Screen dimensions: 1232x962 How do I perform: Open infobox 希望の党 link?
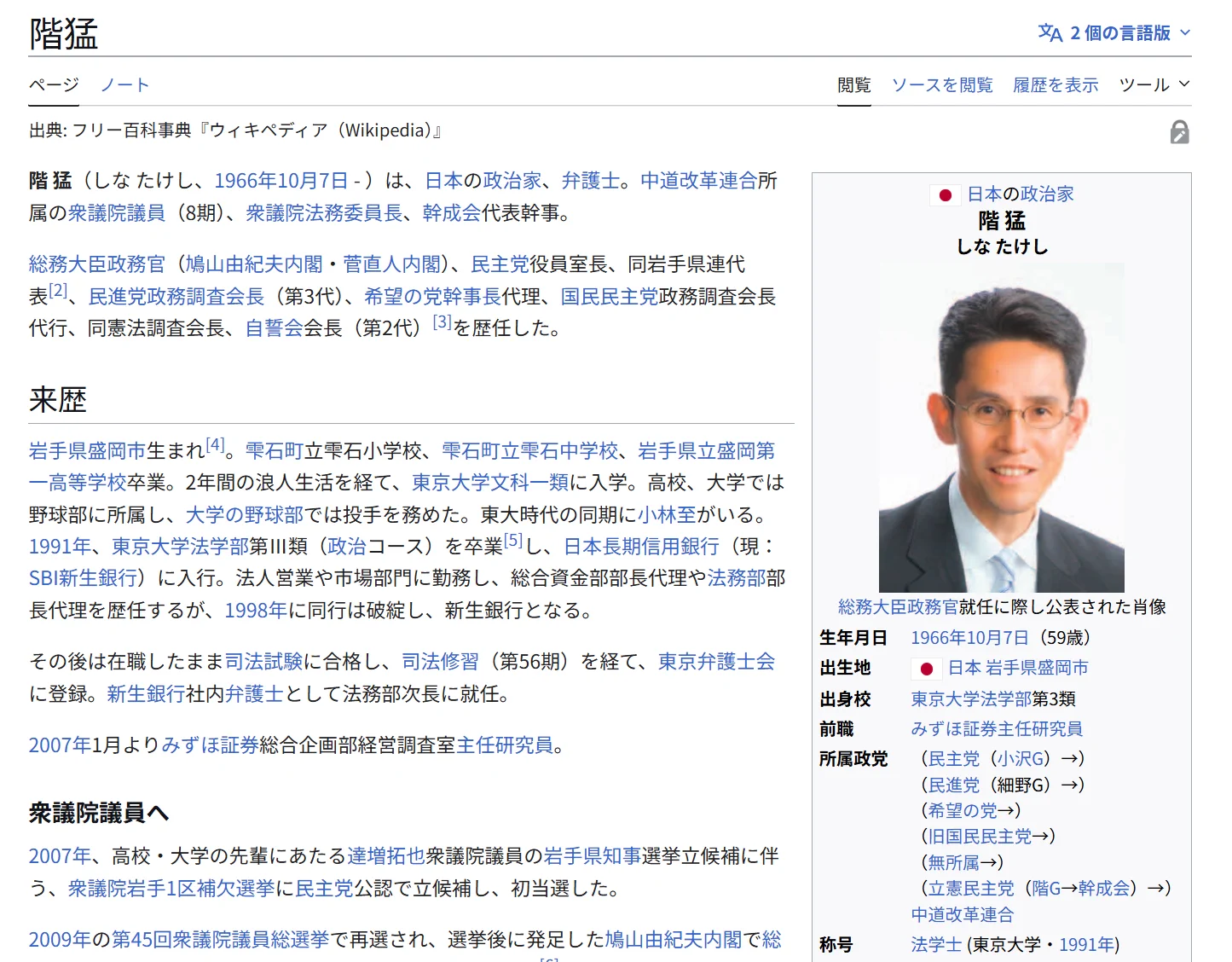pos(962,810)
